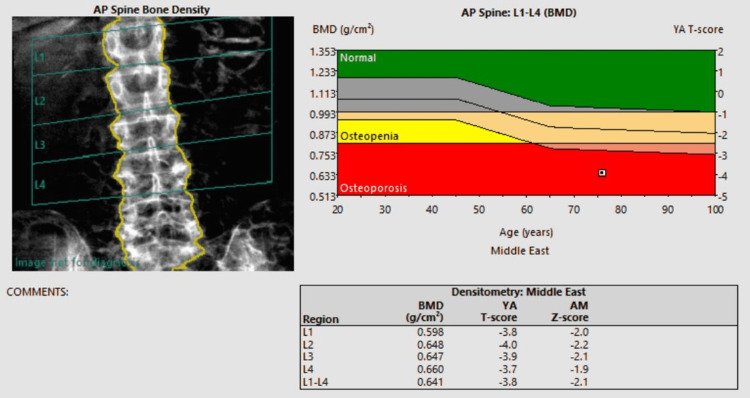Click the AM Z-score column header

coord(570,311)
